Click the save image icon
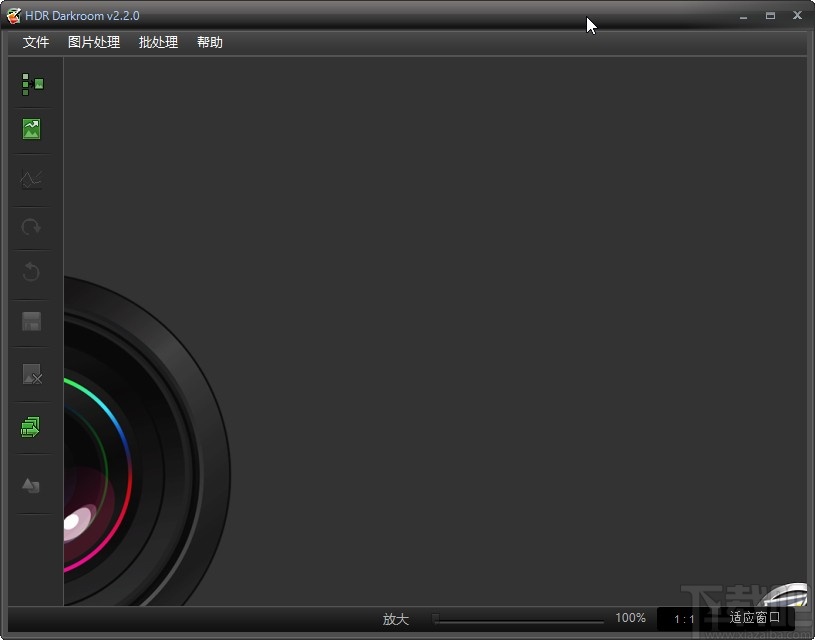 pyautogui.click(x=31, y=322)
